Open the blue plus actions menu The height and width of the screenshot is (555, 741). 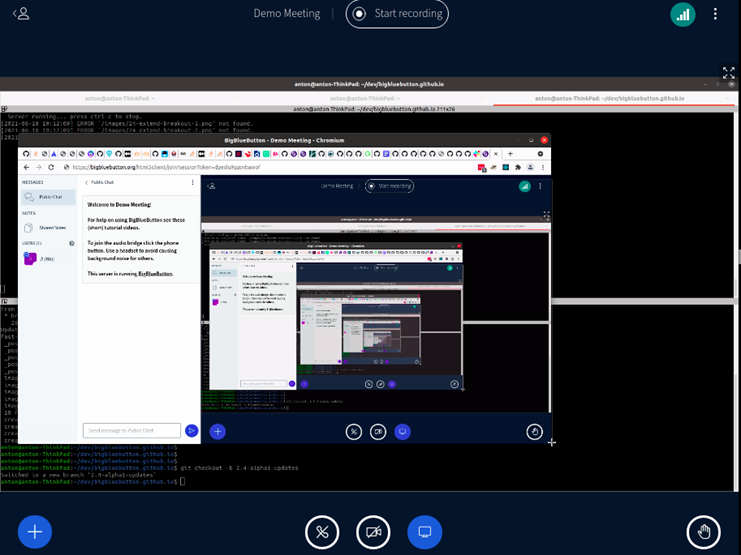[34, 531]
